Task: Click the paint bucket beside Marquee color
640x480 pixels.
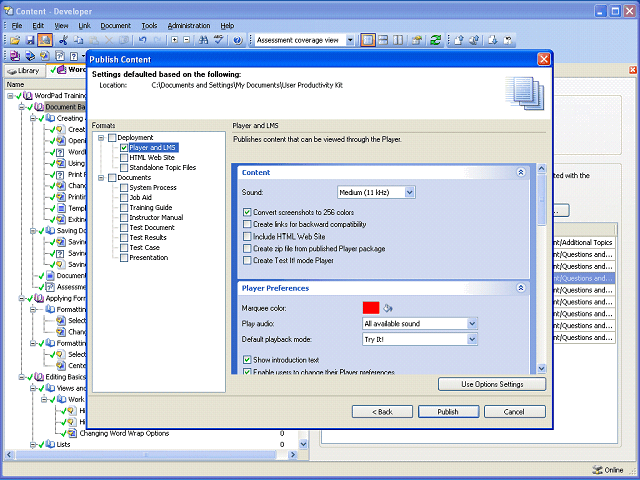Action: 388,308
